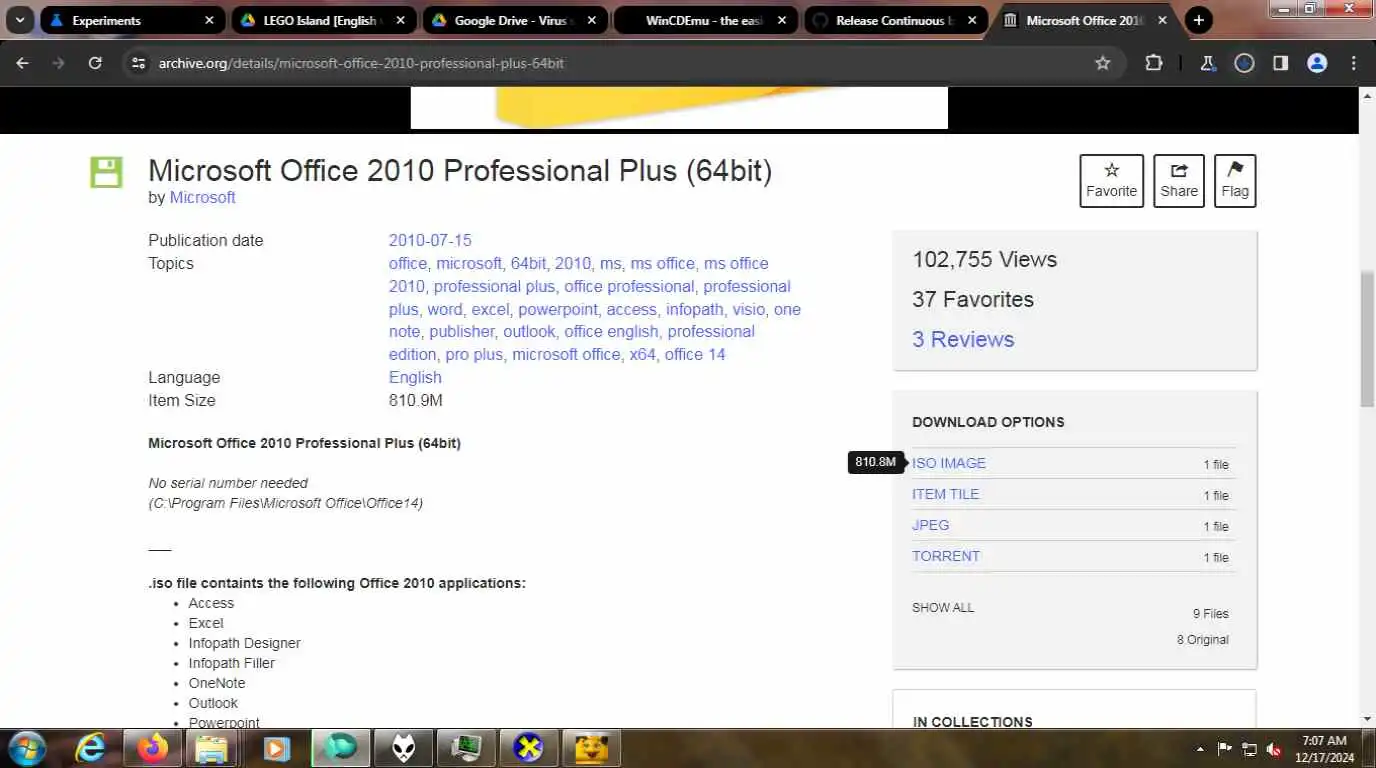1376x768 pixels.
Task: Close the WinCDEmu tab
Action: (782, 20)
